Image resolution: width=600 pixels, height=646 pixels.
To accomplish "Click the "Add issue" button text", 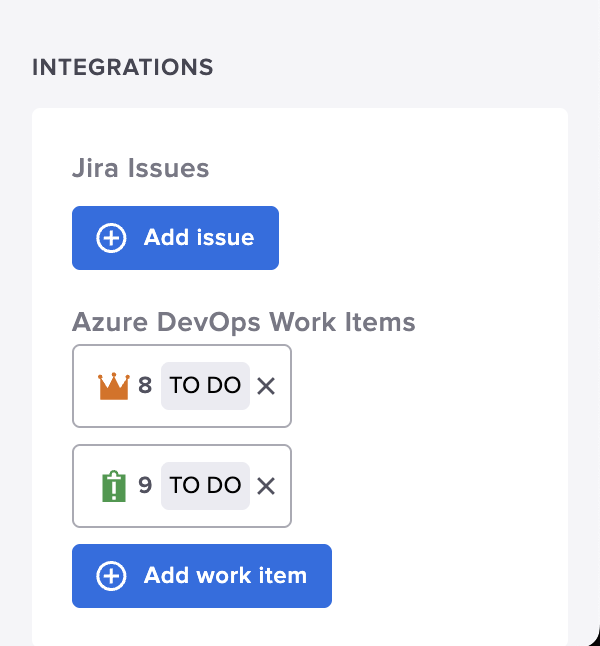I will (199, 238).
